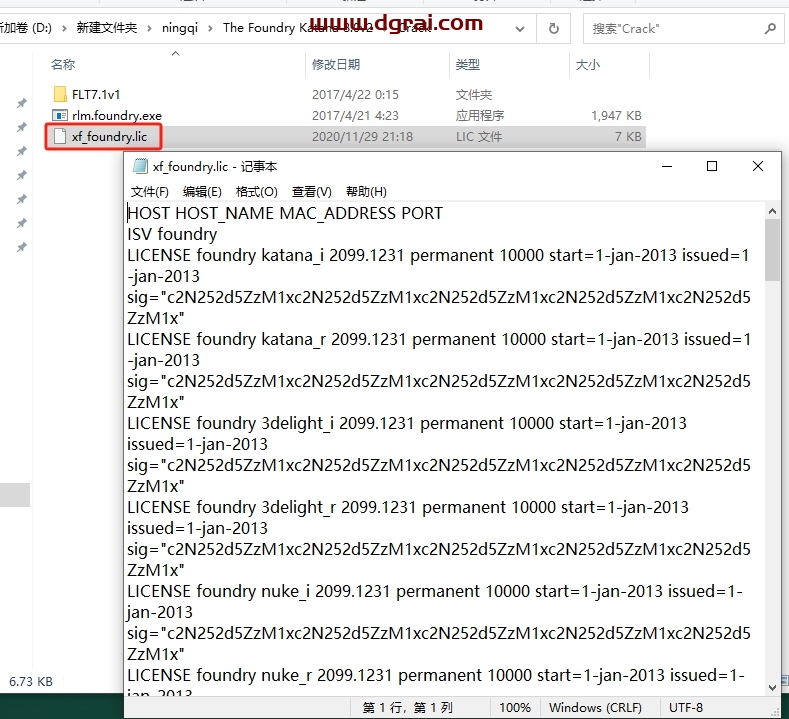Click the nuke_i LICENSE line in Notepad
This screenshot has height=719, width=789.
click(x=435, y=601)
